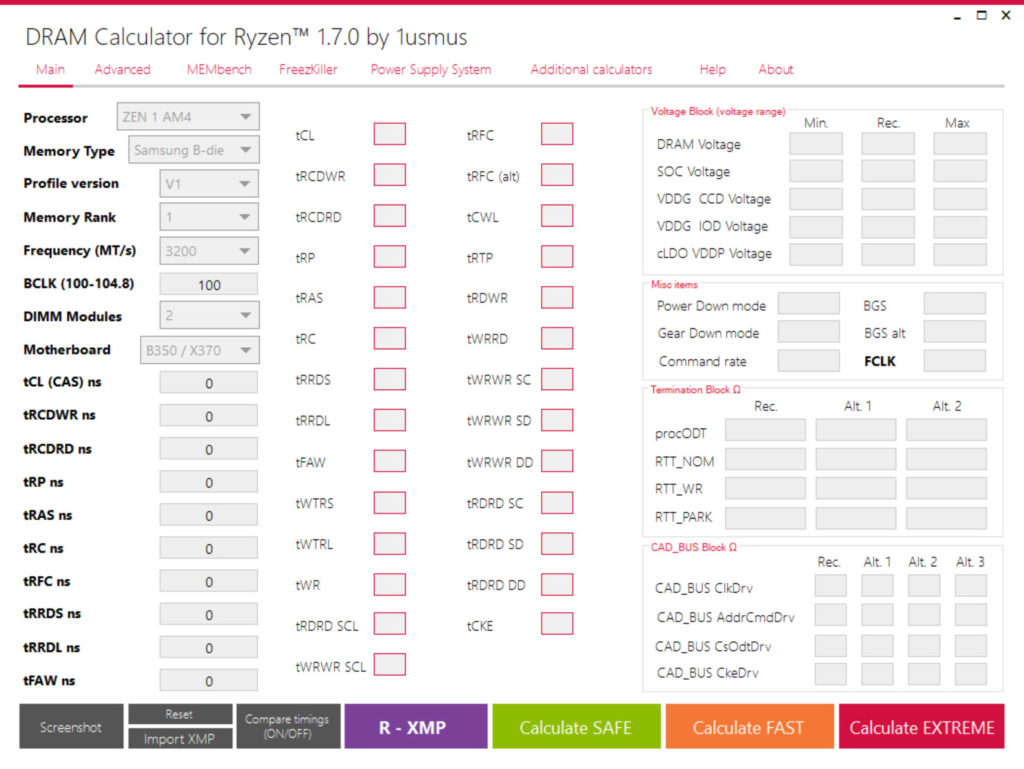Click the tRFC (alt) timing box
The width and height of the screenshot is (1024, 769).
pos(557,175)
